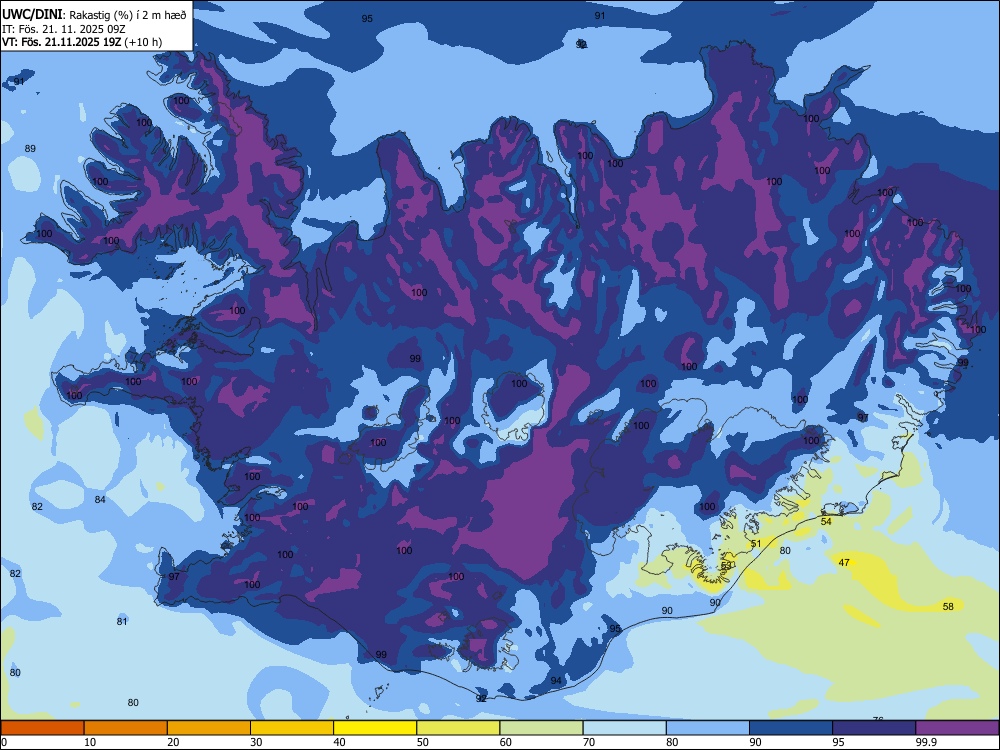Select the 'VT: Fös. 21.11.2025 19Z' line
1000x750 pixels.
[62, 42]
